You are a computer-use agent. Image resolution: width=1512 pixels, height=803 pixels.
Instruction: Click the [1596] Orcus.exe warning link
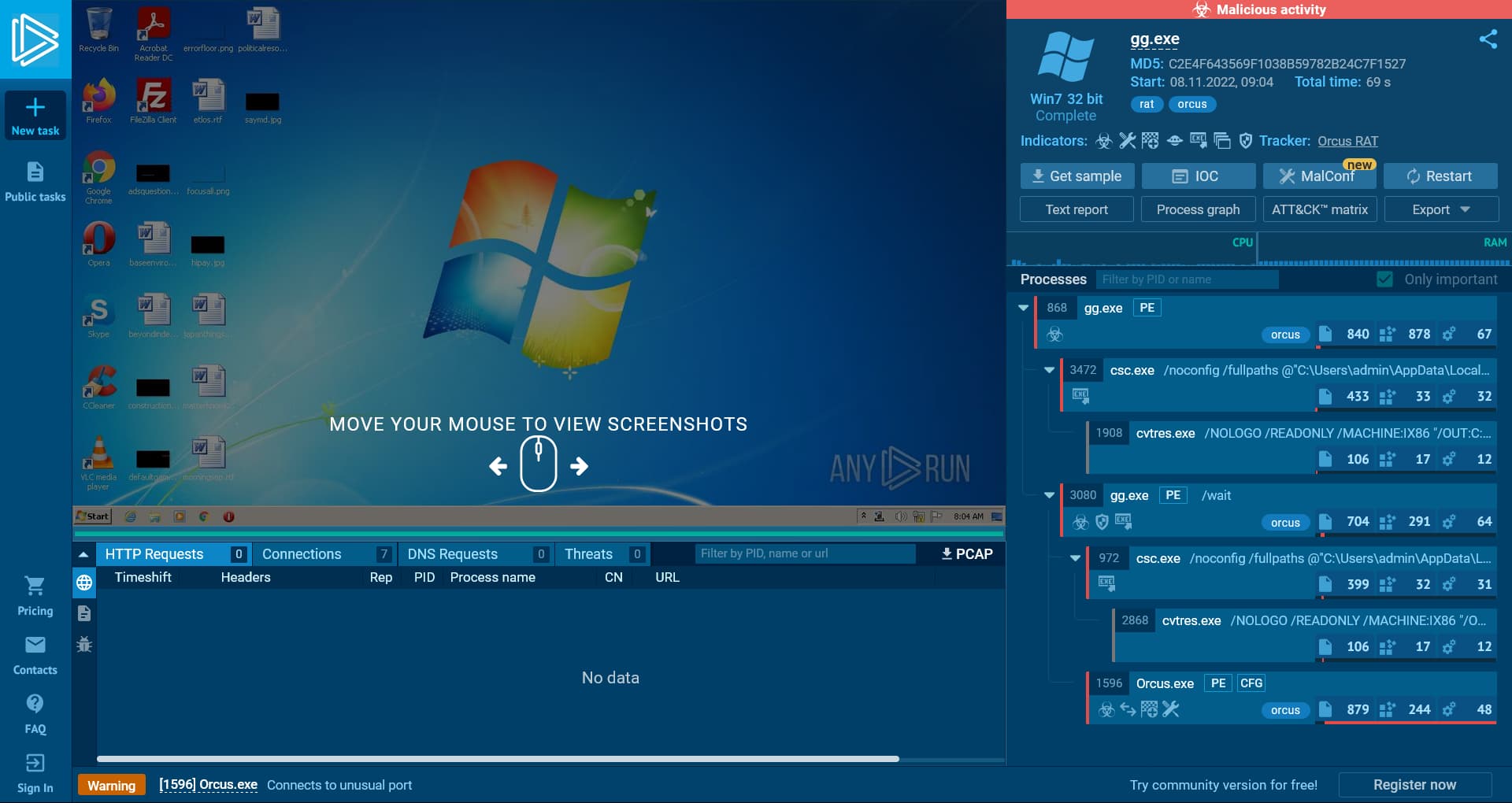pyautogui.click(x=208, y=785)
